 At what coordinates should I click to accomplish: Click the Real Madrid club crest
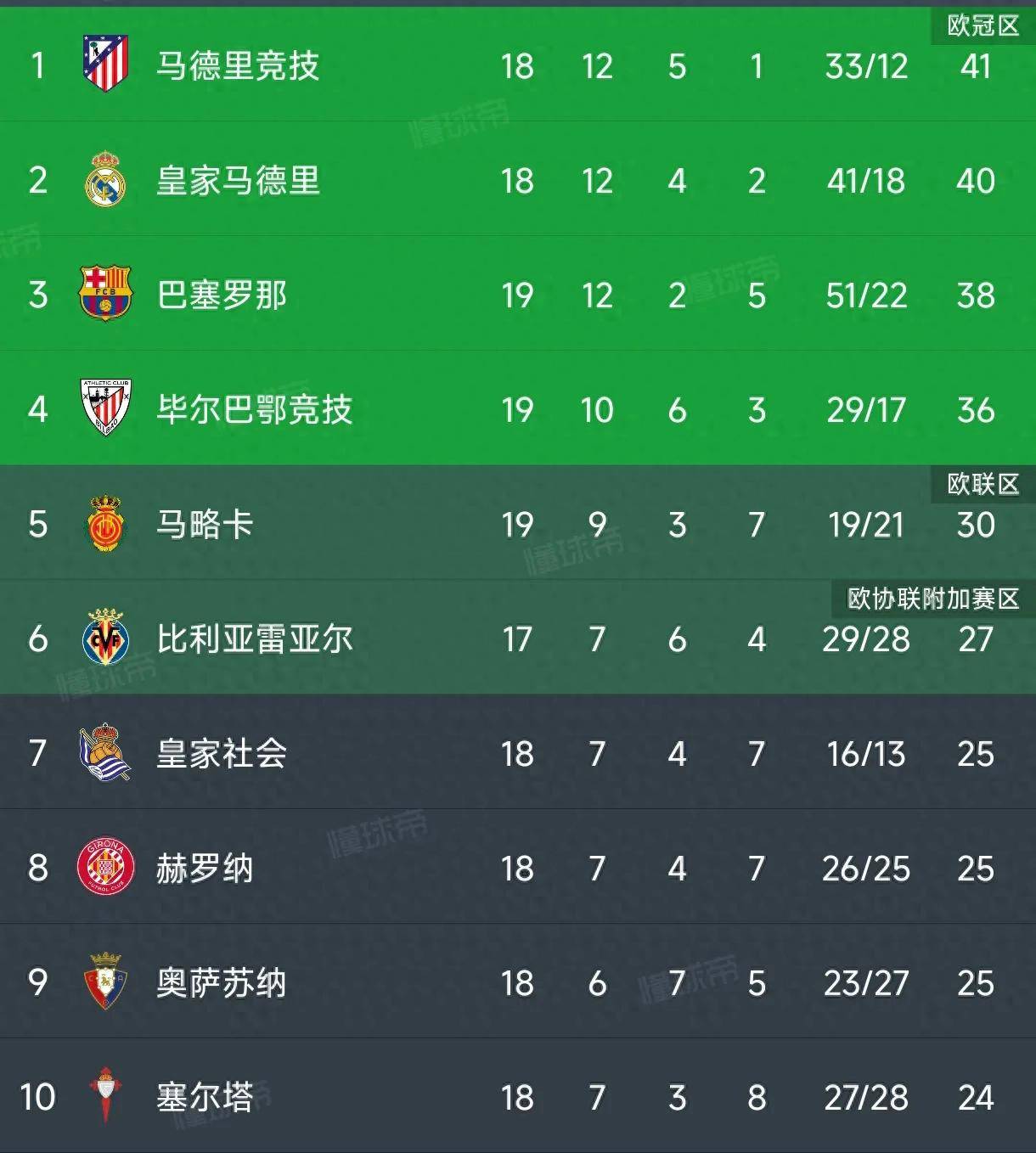104,181
